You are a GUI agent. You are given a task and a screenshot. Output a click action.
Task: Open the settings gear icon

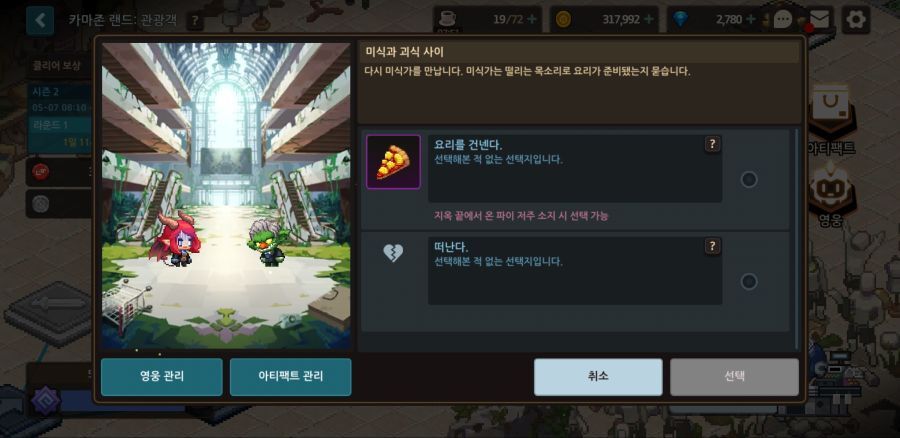click(x=856, y=20)
